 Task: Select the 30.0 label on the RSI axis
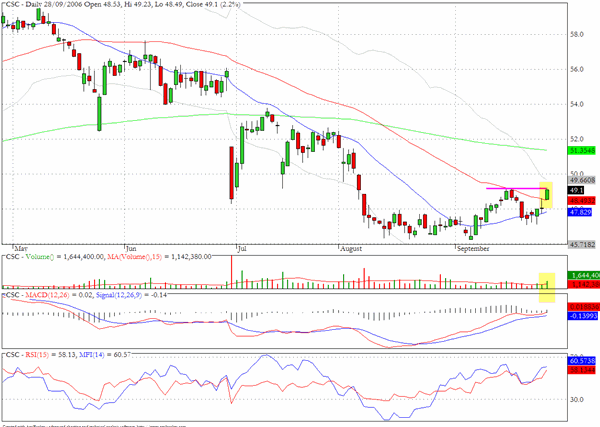tap(577, 400)
